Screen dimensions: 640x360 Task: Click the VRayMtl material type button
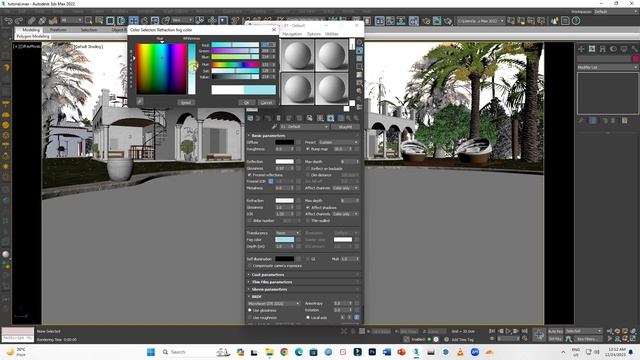point(345,127)
